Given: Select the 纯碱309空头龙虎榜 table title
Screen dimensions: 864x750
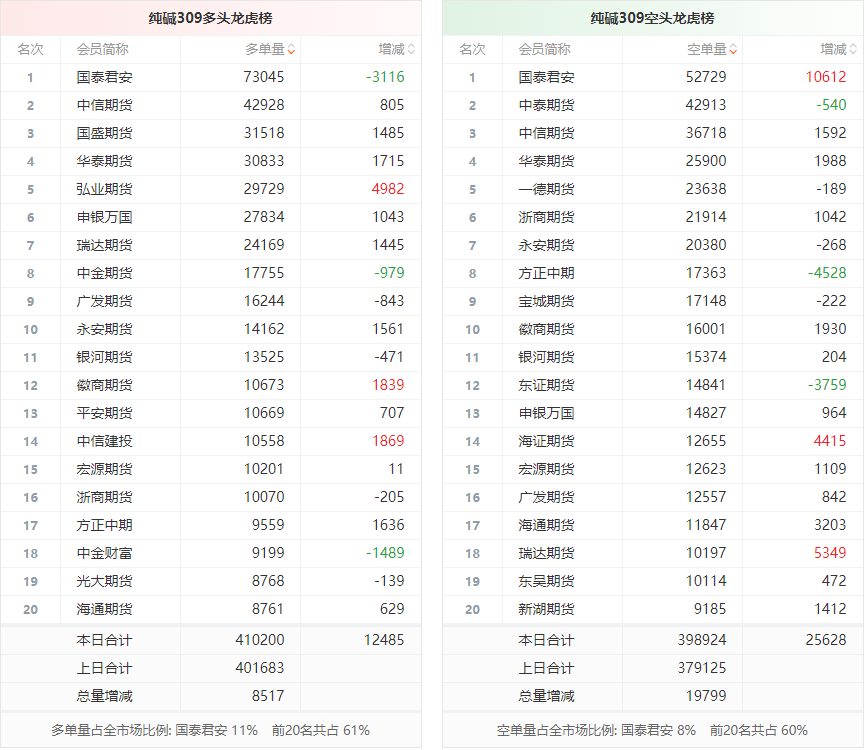Looking at the screenshot, I should coord(653,18).
